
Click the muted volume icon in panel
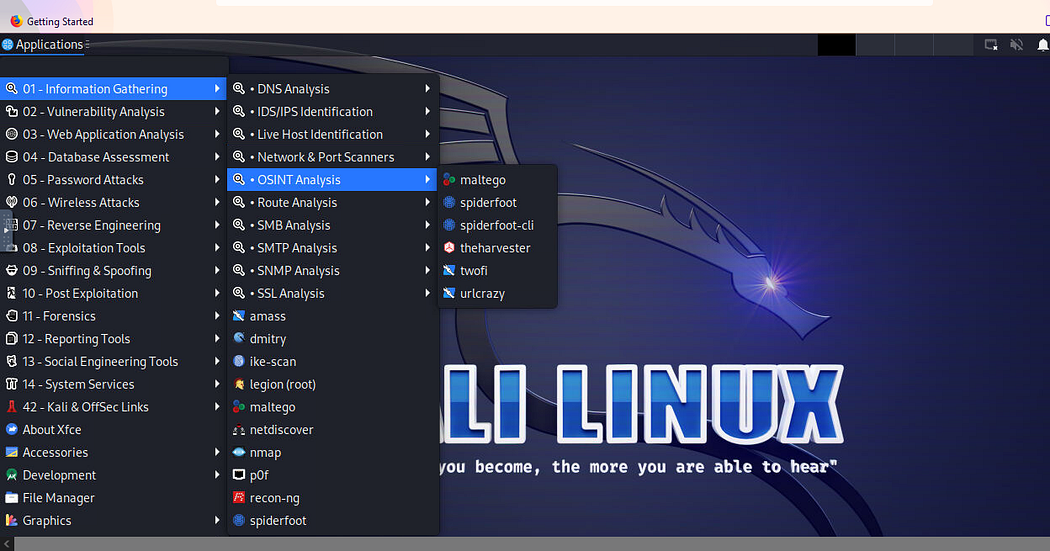pos(1017,45)
